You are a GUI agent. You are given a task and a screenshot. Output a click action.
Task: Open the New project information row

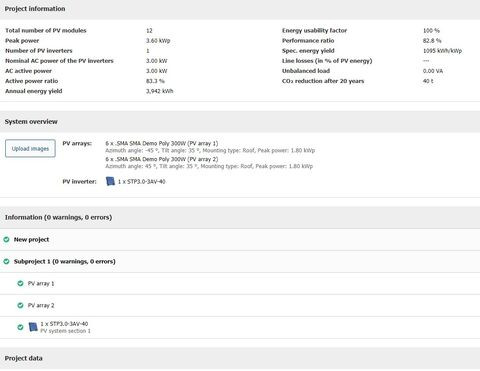tap(240, 240)
